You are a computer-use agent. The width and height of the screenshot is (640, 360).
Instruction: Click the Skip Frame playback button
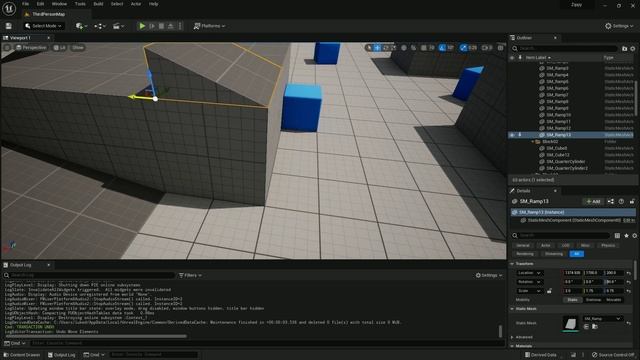(x=152, y=26)
